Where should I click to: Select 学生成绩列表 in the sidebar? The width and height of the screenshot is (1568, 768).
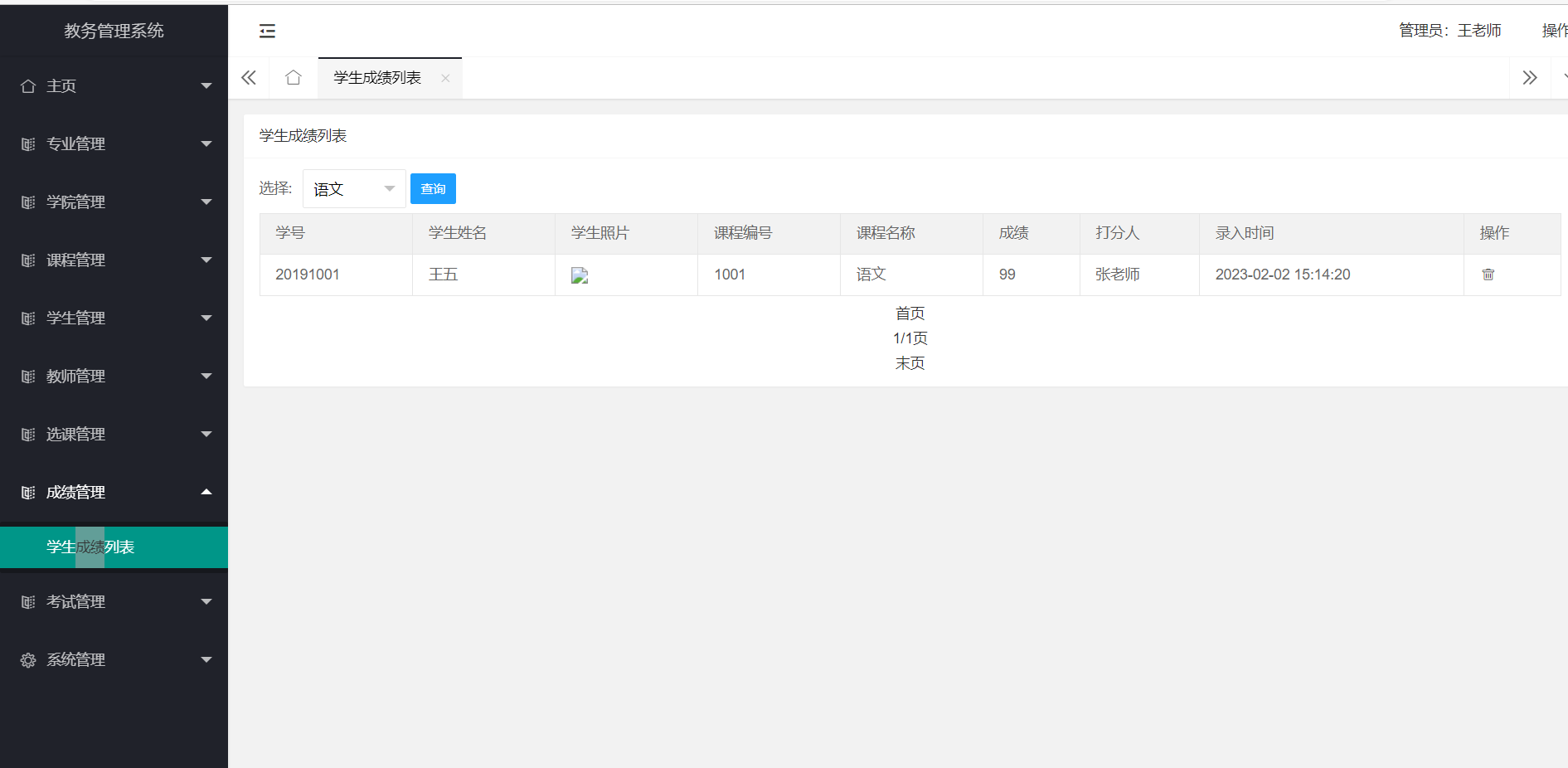90,547
